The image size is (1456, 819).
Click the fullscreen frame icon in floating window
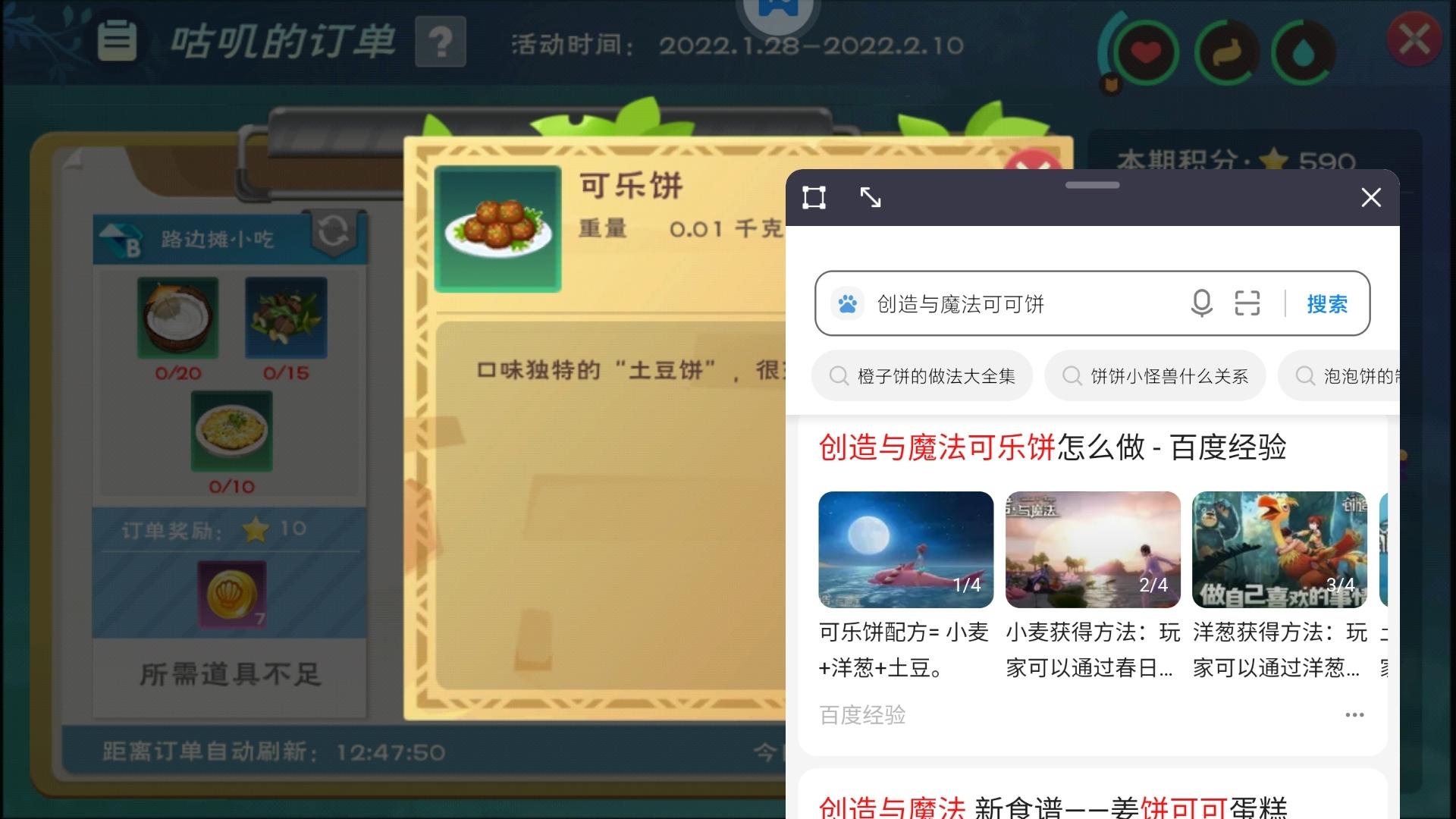814,198
